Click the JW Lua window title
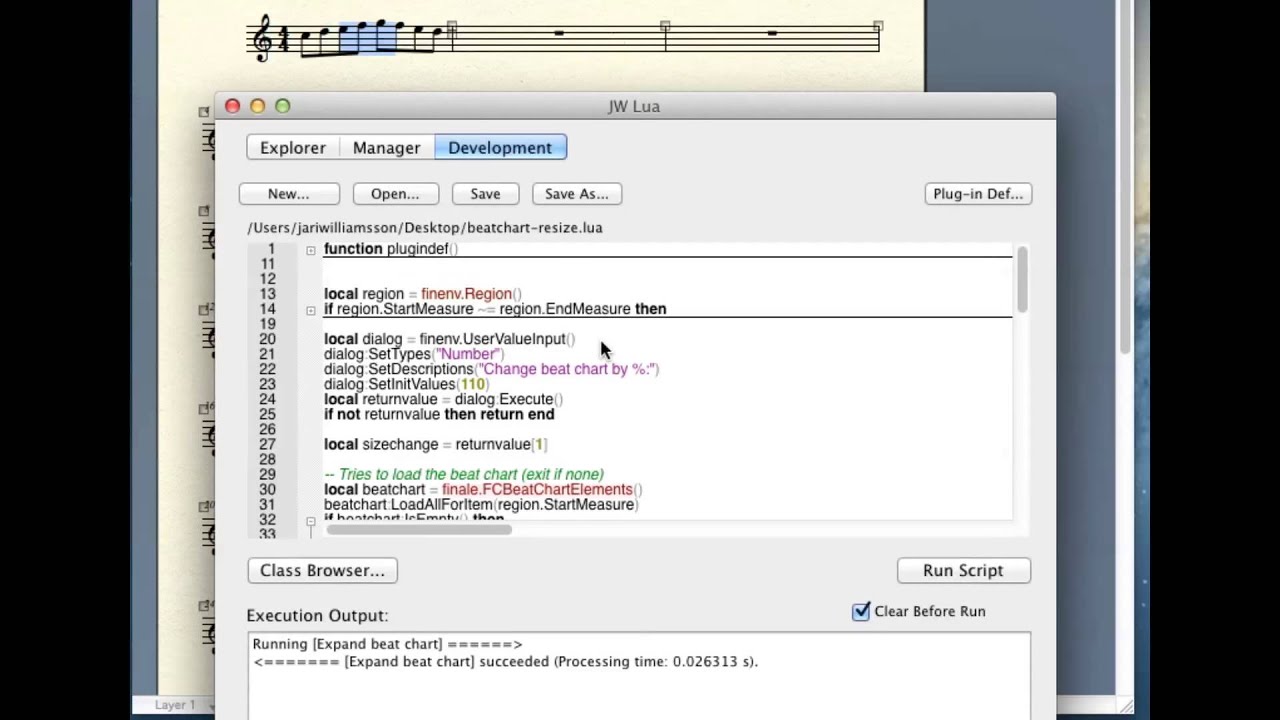The height and width of the screenshot is (720, 1280). point(634,106)
